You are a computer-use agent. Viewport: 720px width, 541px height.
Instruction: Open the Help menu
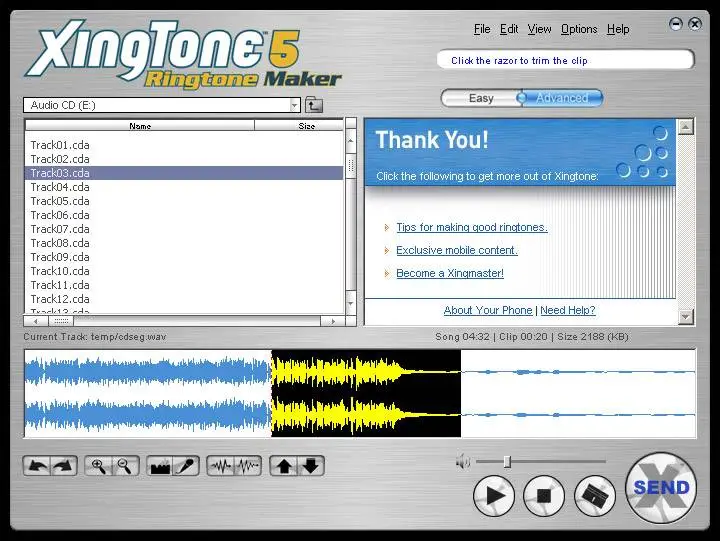pos(618,29)
